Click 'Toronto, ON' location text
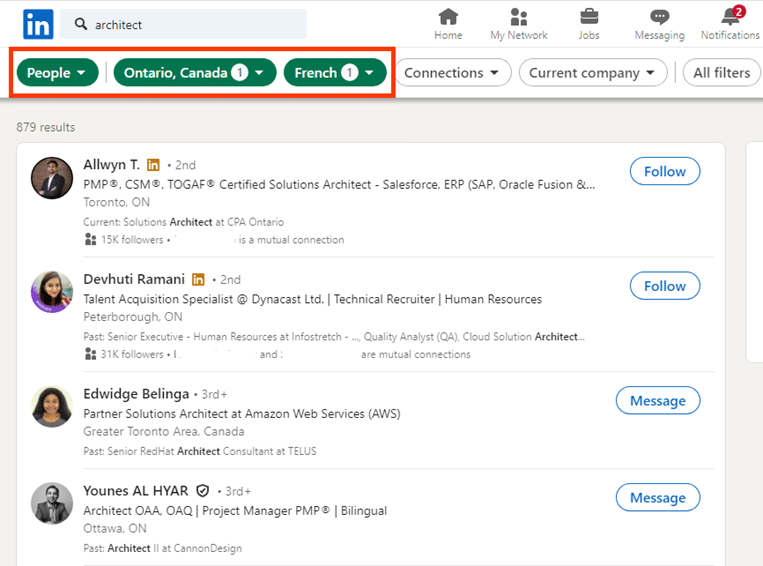This screenshot has width=763, height=566. pos(116,202)
